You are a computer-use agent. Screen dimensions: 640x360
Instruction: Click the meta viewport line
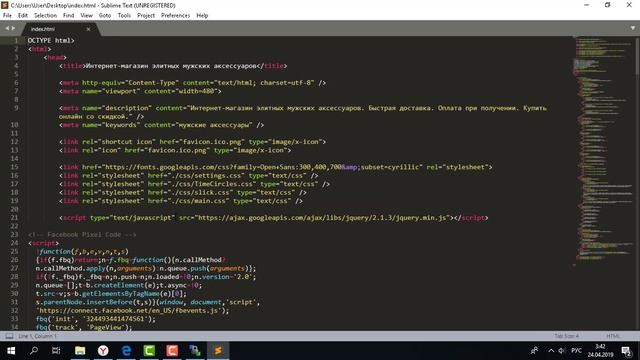(x=140, y=91)
